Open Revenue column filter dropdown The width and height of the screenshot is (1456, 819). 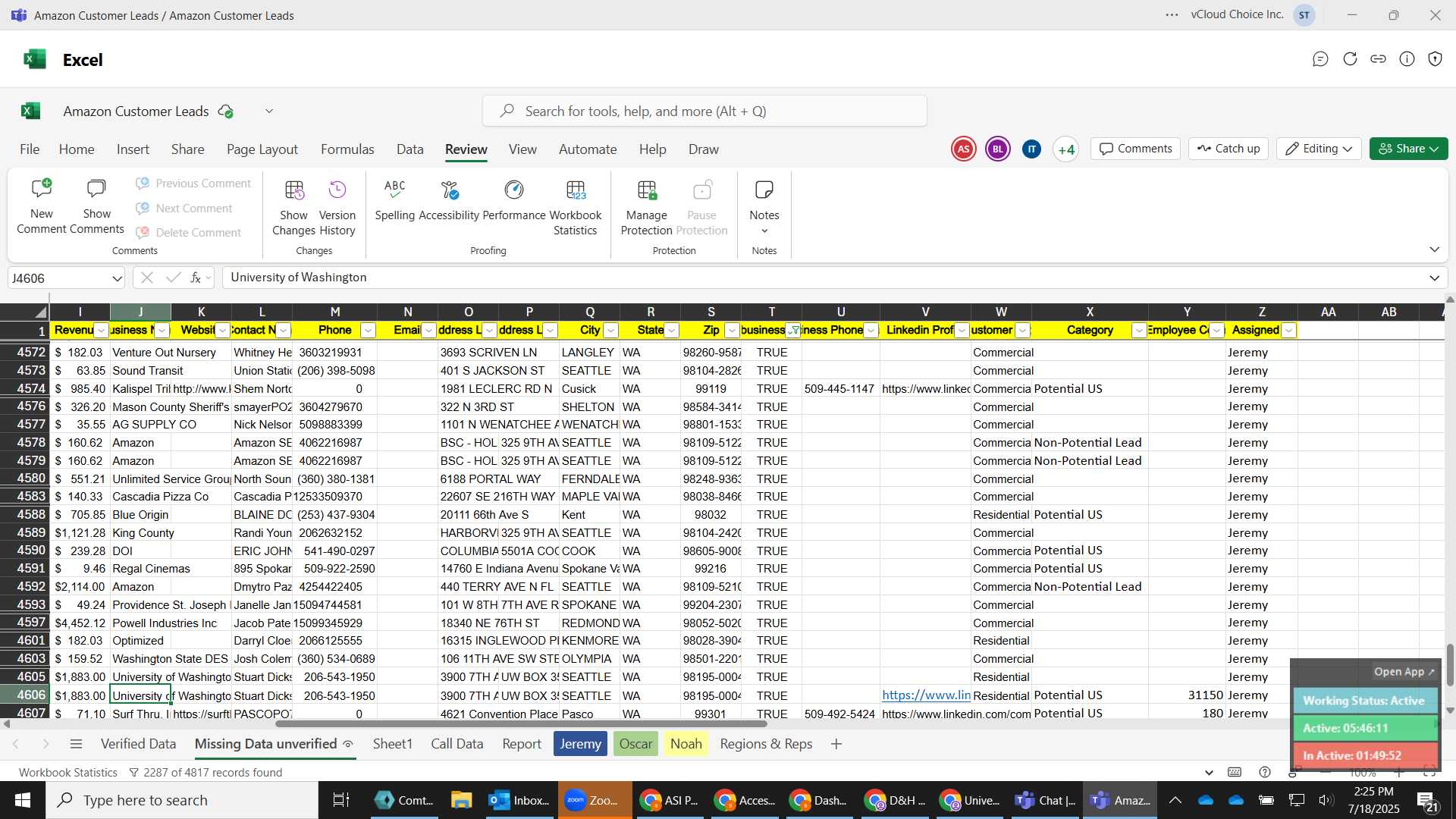(x=102, y=331)
